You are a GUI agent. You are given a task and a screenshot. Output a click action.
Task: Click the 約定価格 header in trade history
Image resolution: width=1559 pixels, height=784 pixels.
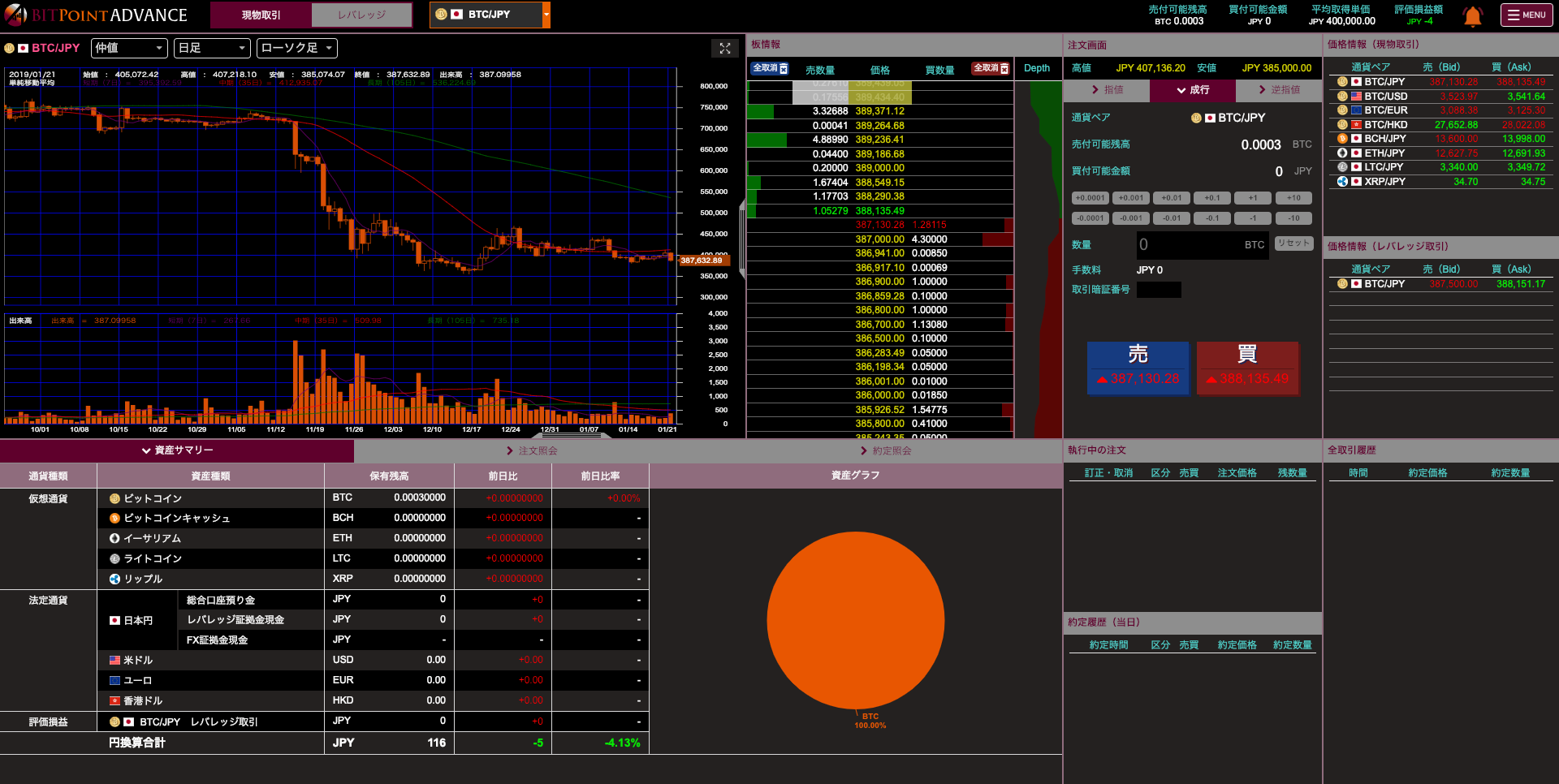[1427, 473]
